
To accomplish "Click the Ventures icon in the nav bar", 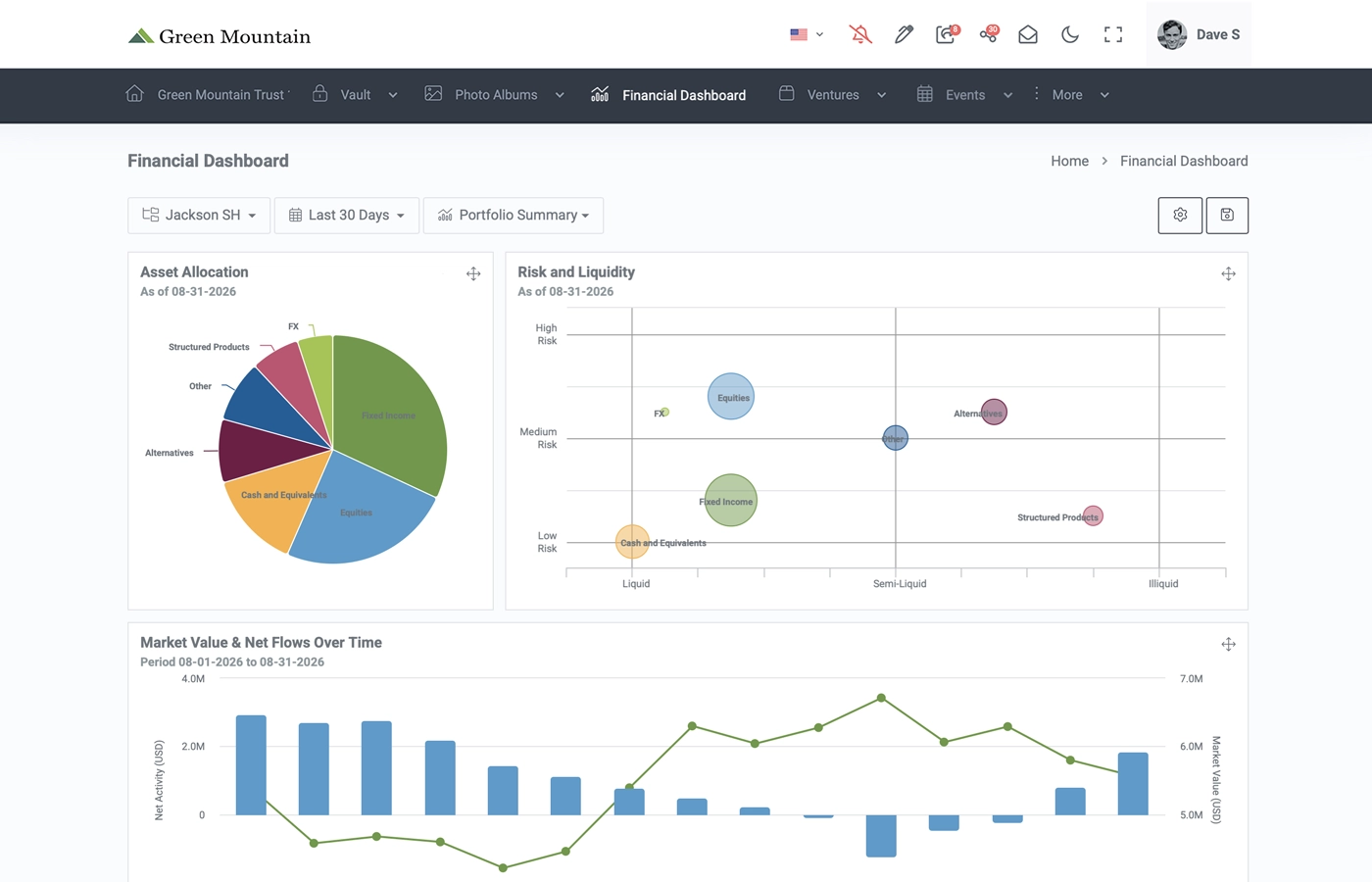I will 786,93.
